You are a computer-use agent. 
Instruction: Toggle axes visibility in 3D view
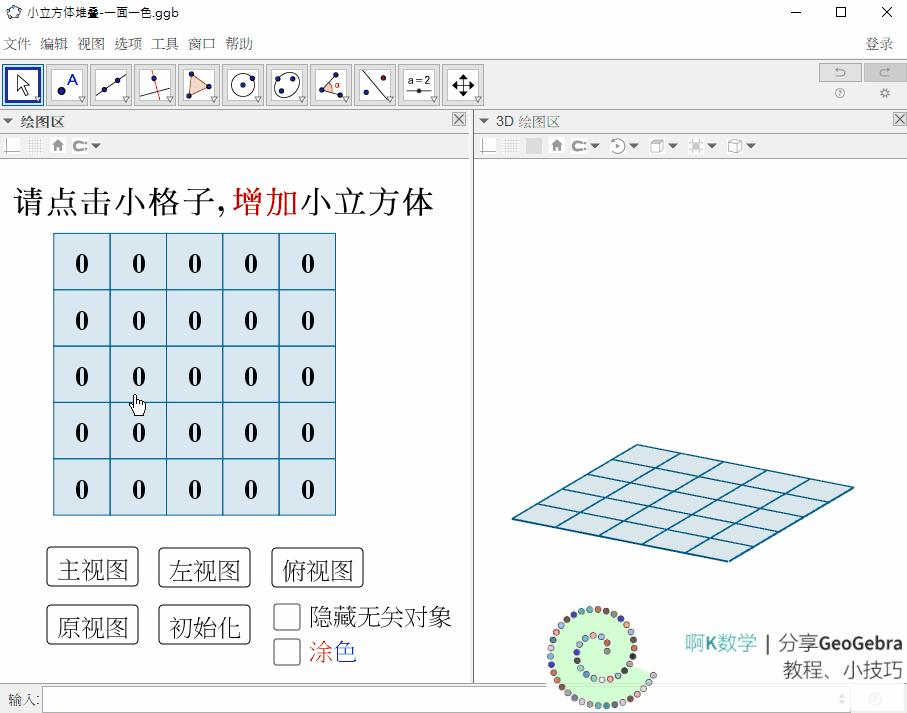click(x=488, y=145)
